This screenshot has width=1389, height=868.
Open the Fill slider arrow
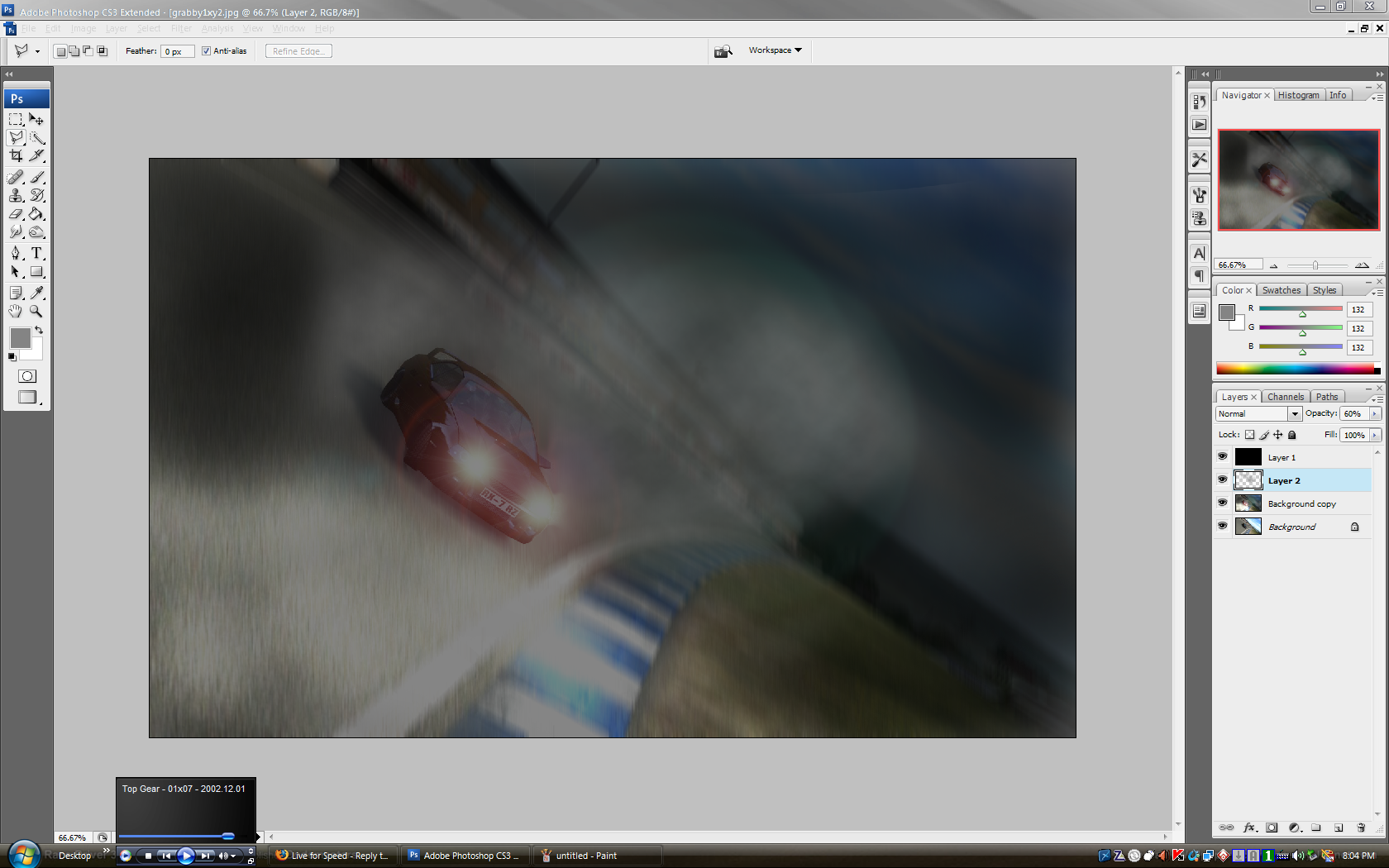tap(1375, 435)
